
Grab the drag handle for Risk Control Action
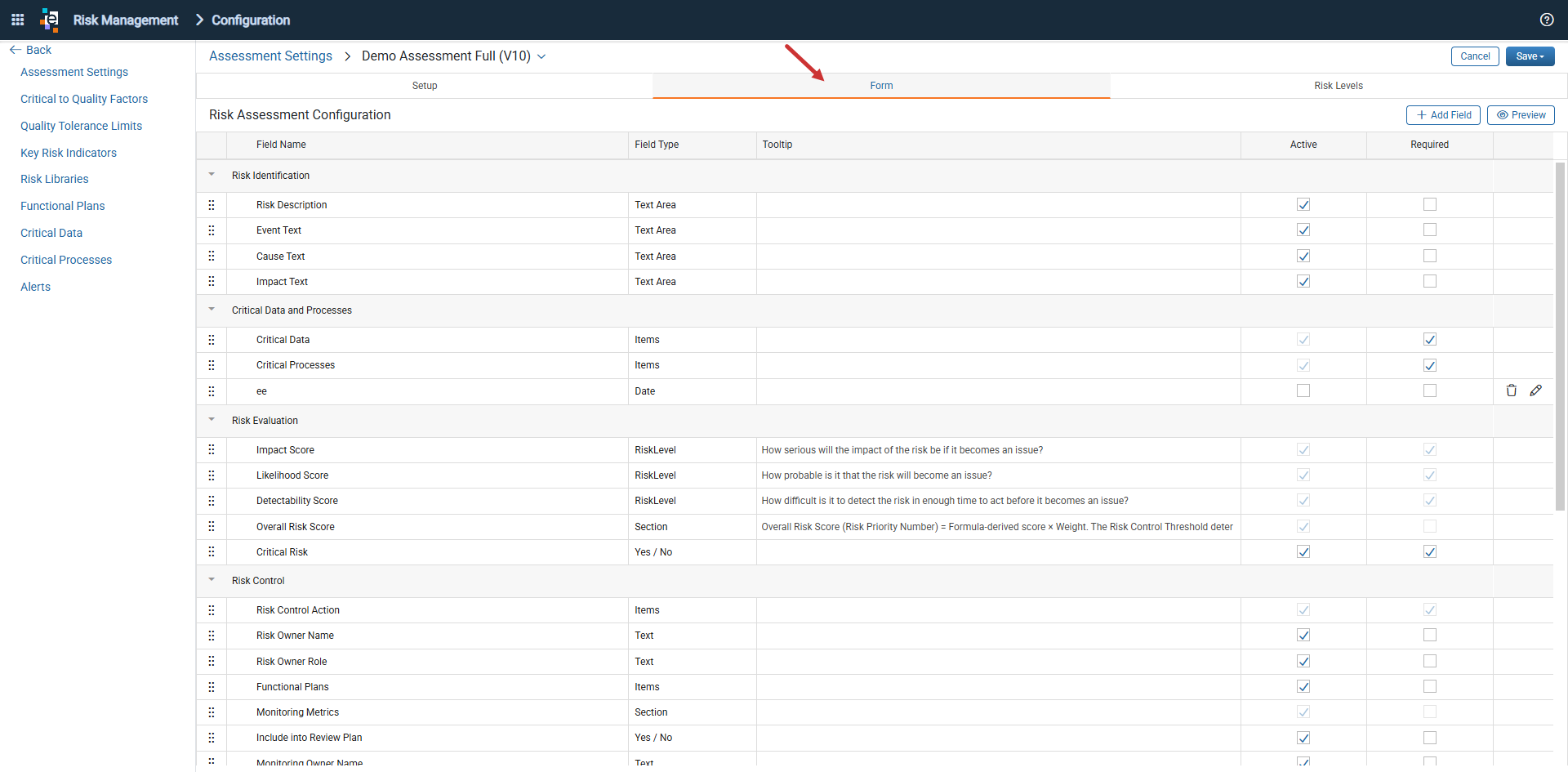pos(212,610)
